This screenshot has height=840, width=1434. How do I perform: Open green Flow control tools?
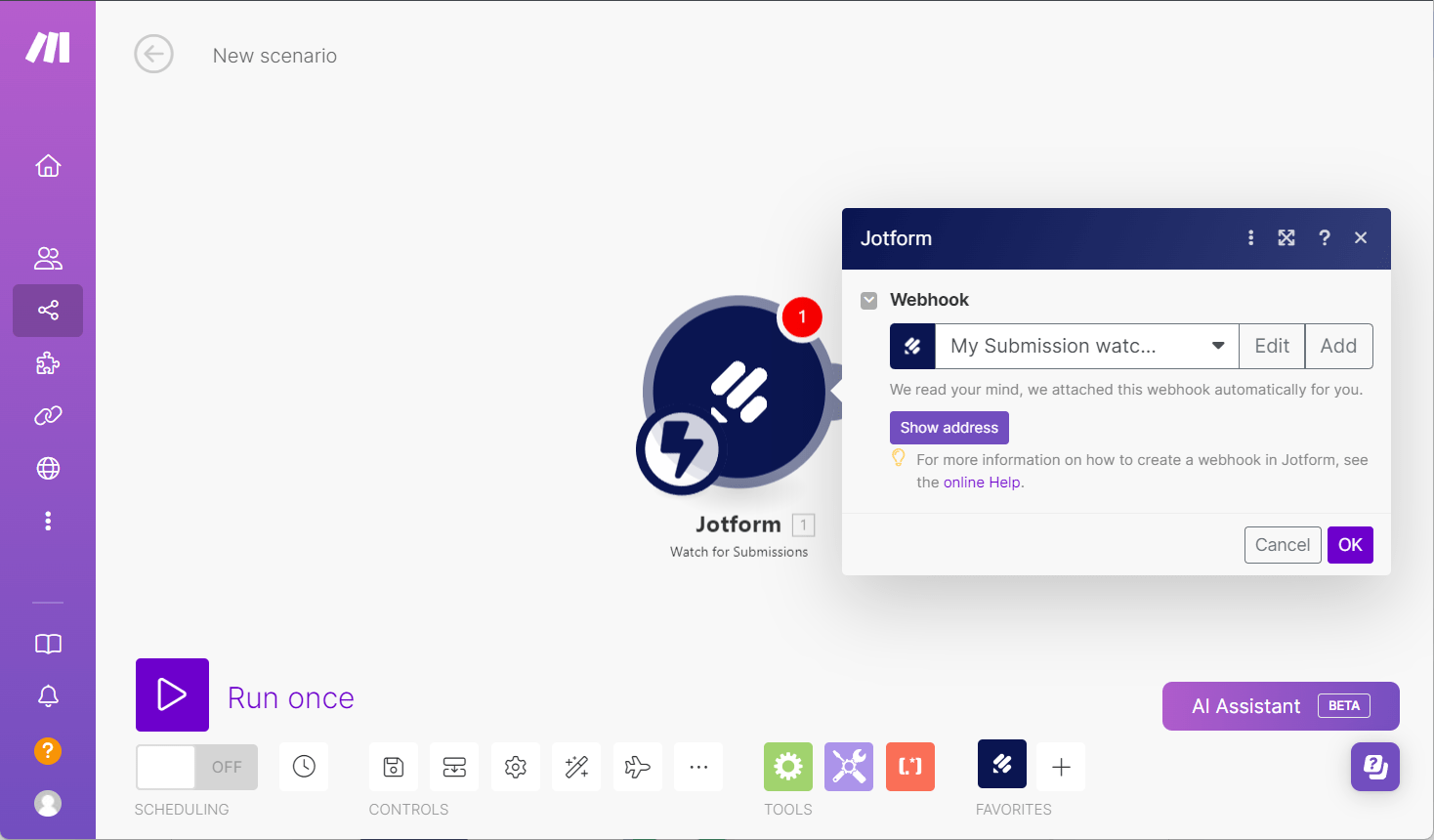coord(788,767)
